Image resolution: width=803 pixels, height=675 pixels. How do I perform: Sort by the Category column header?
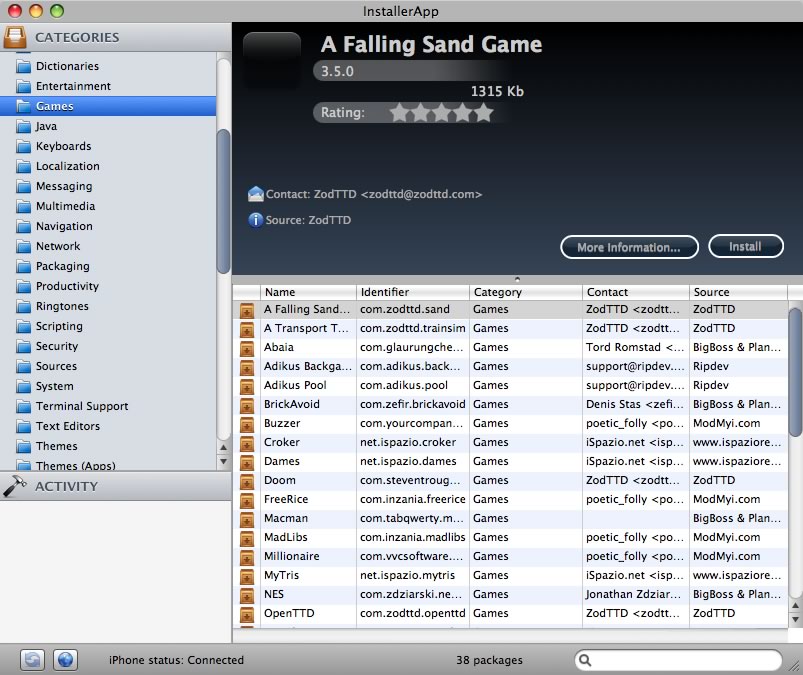(526, 292)
